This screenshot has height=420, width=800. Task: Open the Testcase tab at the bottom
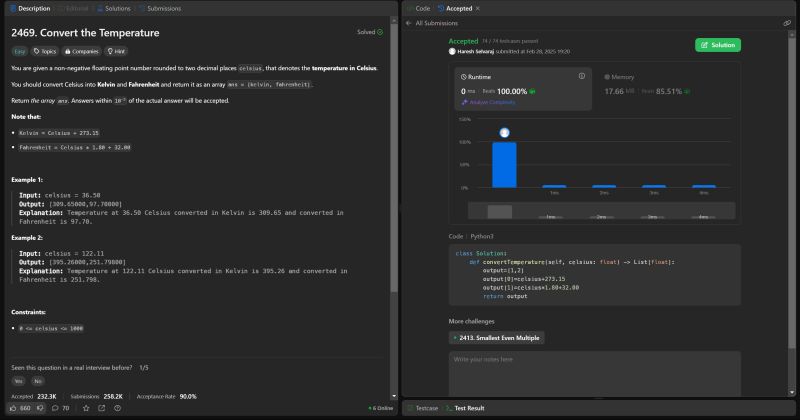[x=423, y=408]
